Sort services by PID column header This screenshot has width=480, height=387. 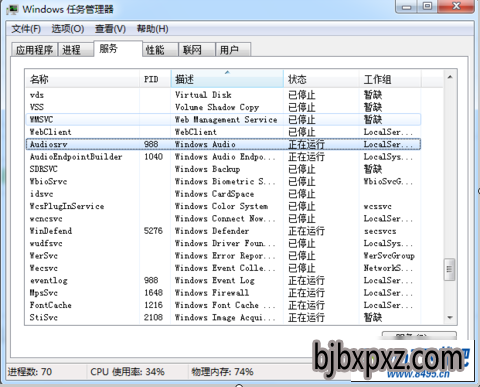tap(155, 79)
